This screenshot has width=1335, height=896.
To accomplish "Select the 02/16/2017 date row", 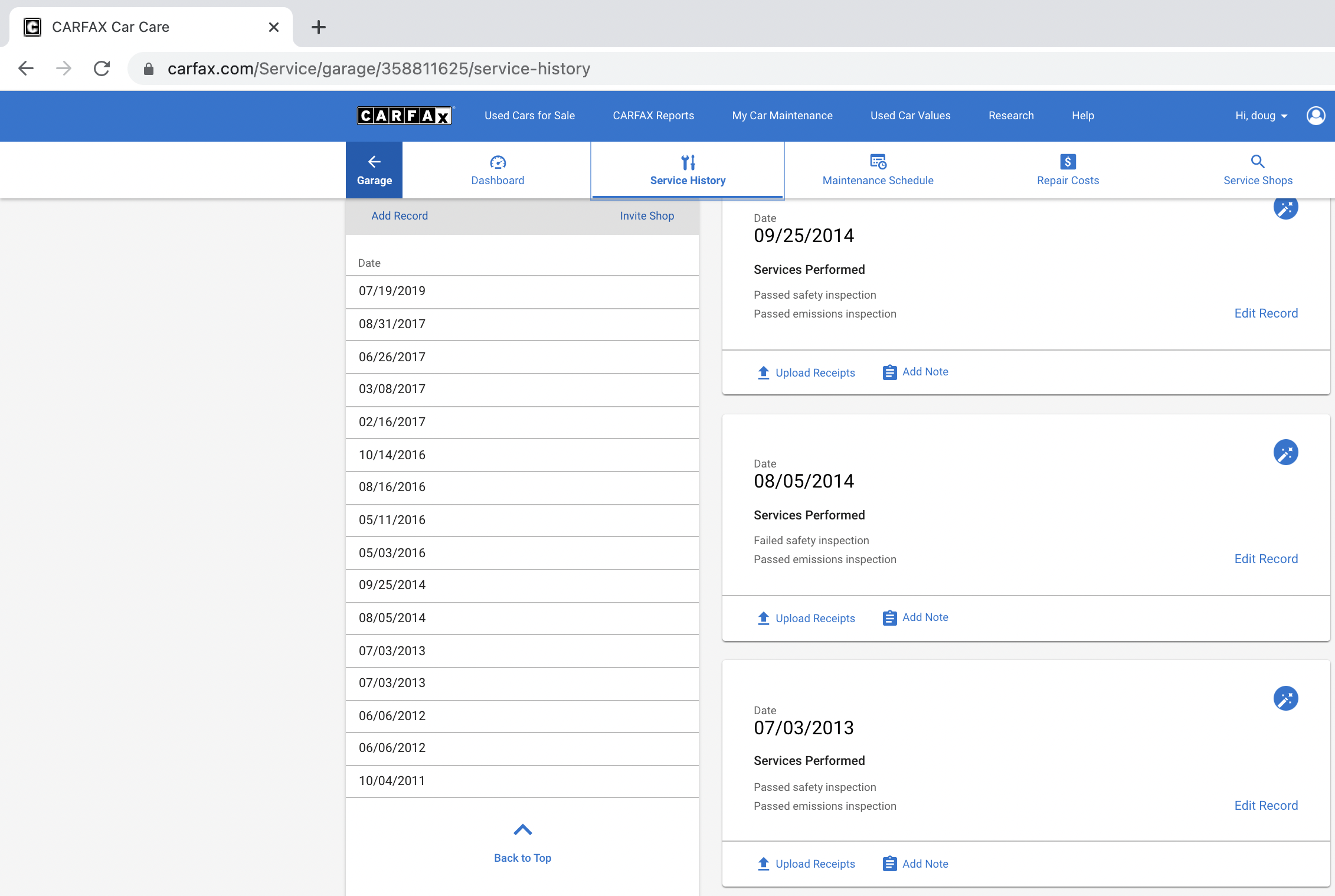I will pos(522,423).
